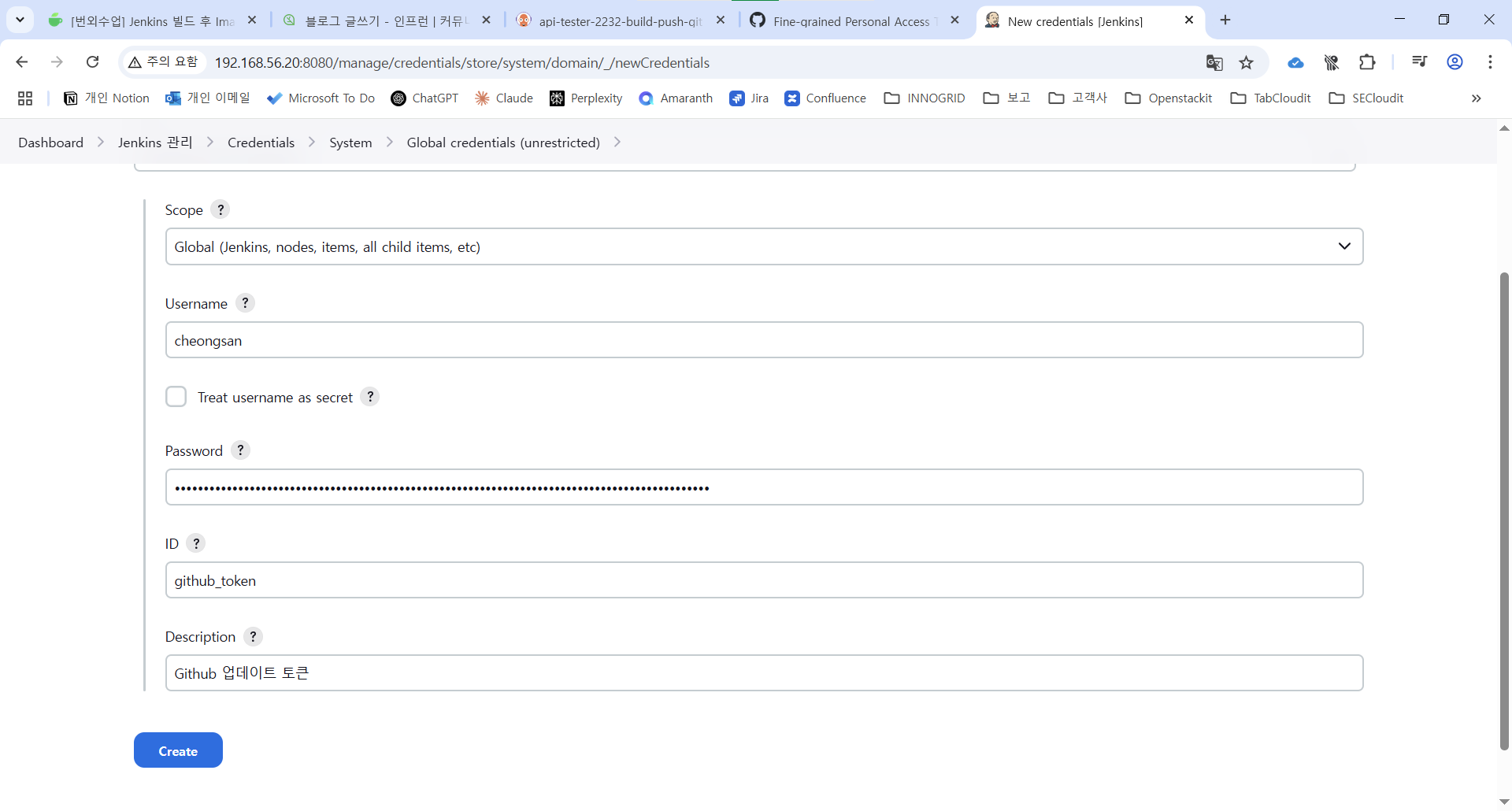Open the media controls icon in toolbar
Image resolution: width=1512 pixels, height=811 pixels.
pyautogui.click(x=1420, y=62)
